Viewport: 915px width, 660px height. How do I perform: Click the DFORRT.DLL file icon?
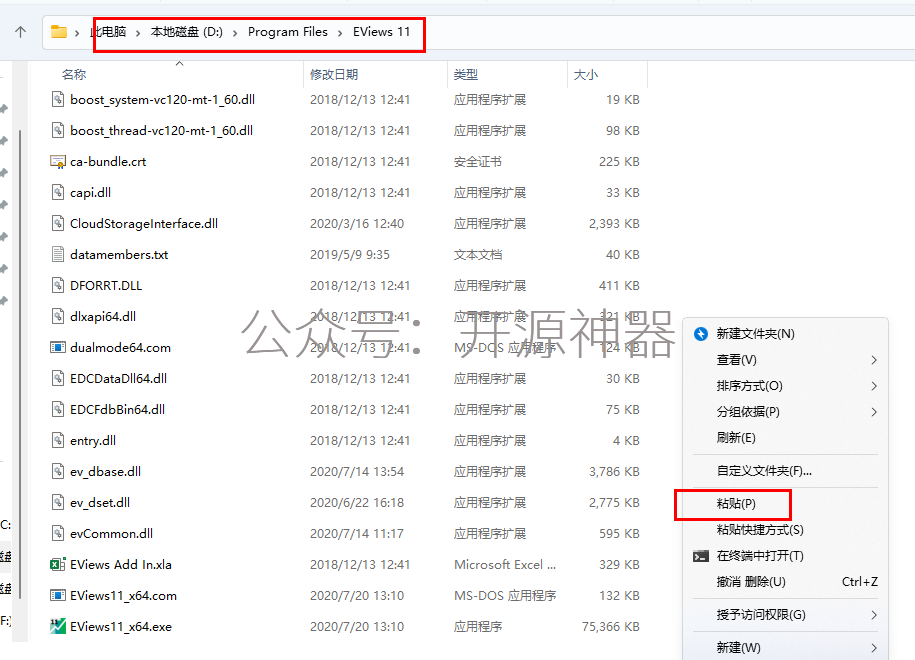58,285
